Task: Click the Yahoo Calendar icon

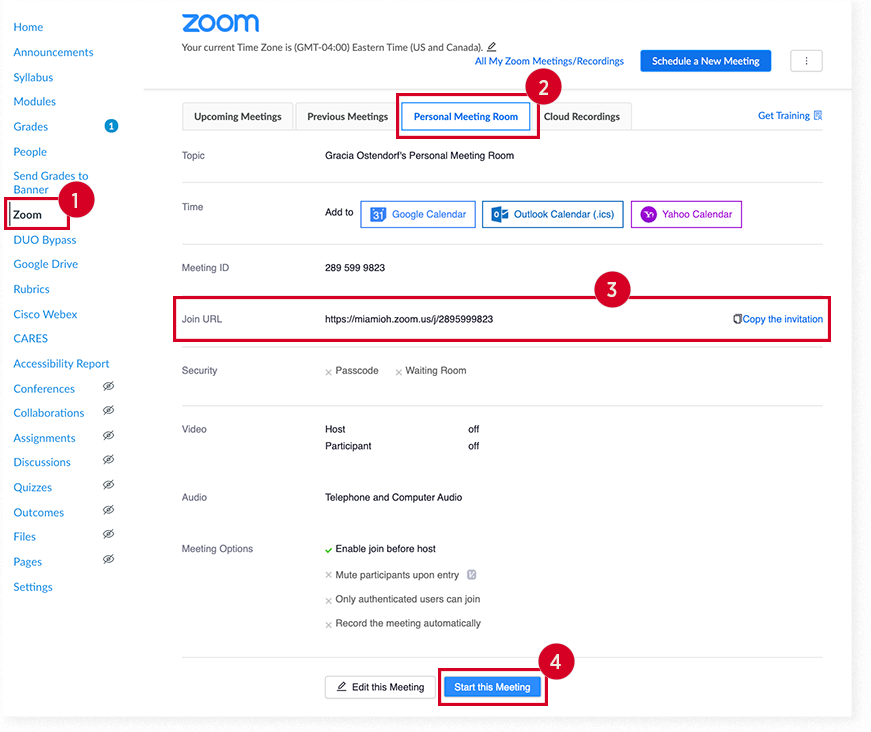Action: (x=648, y=214)
